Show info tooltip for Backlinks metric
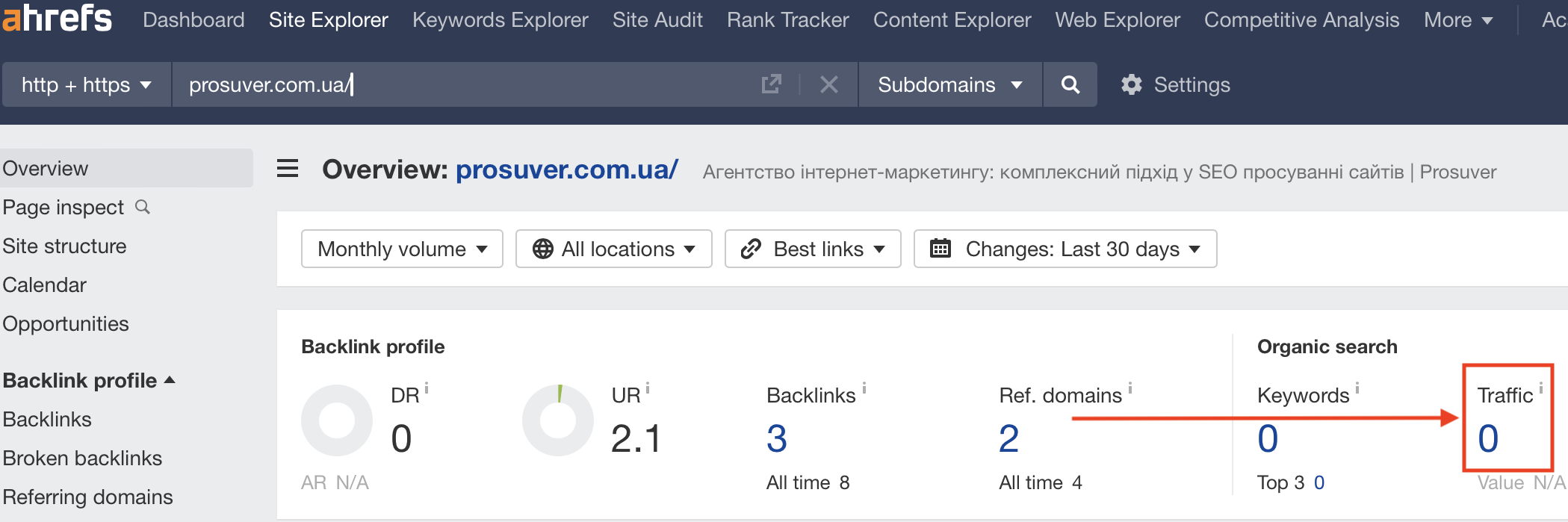This screenshot has width=1568, height=522. 864,388
